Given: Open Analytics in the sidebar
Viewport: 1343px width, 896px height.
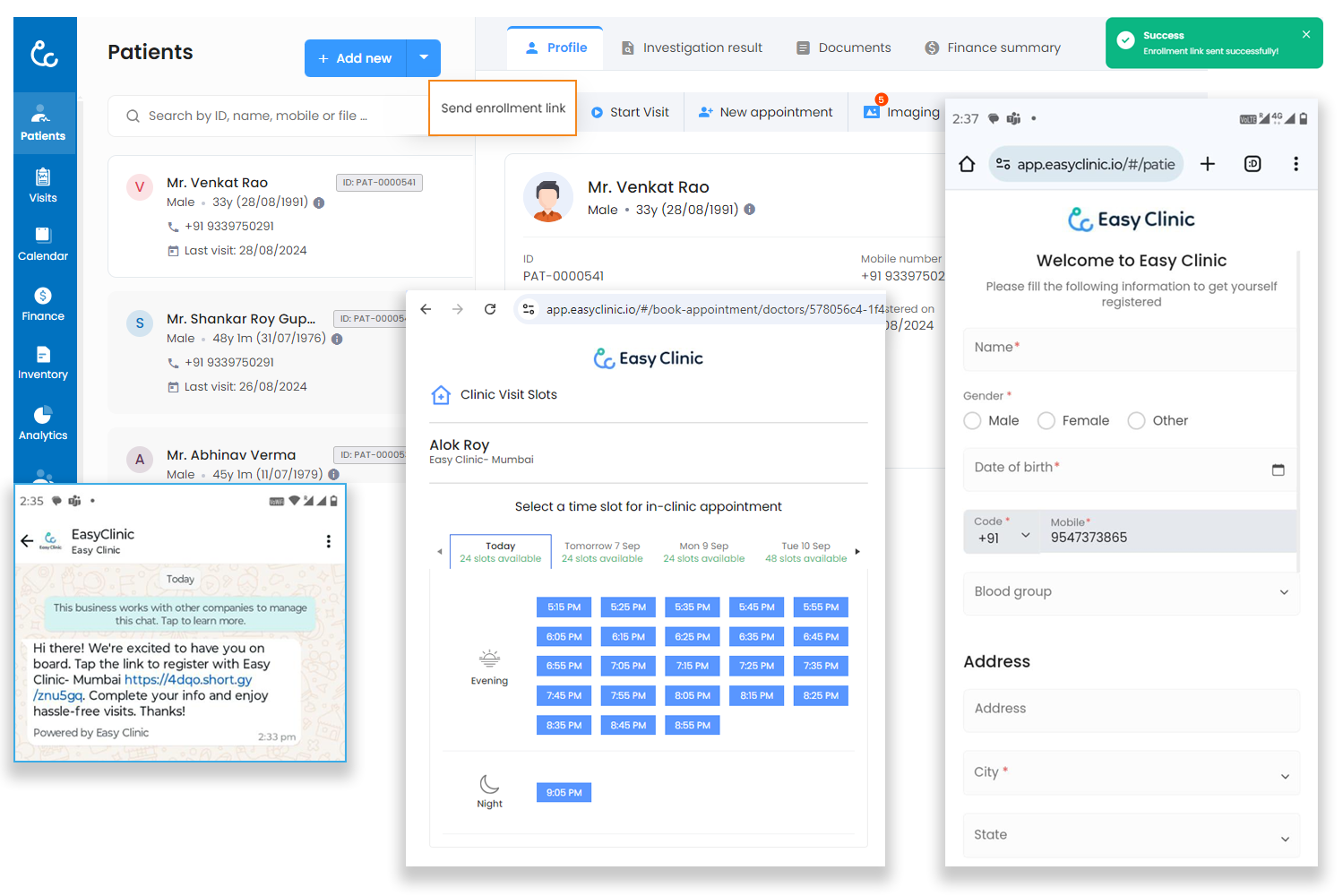Looking at the screenshot, I should pos(43,423).
